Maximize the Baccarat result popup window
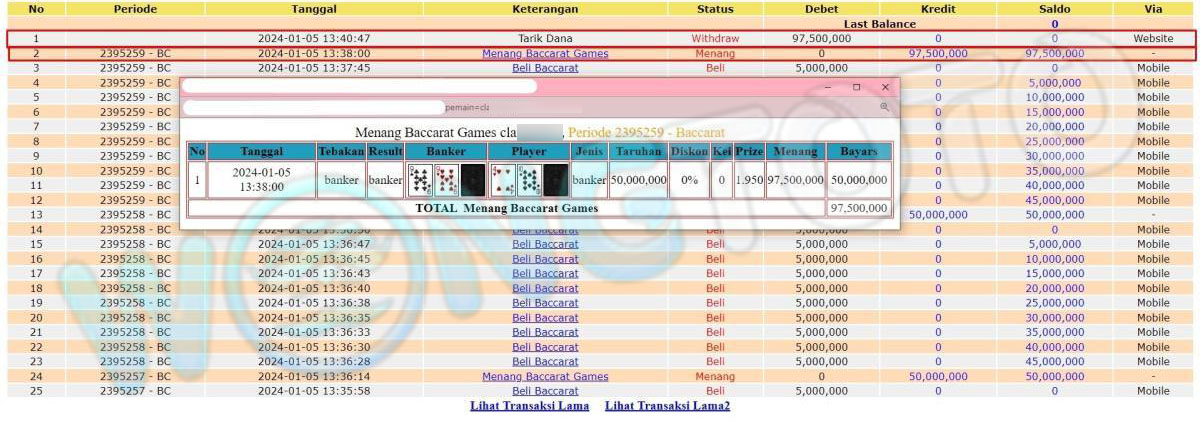Image resolution: width=1200 pixels, height=422 pixels. pyautogui.click(x=856, y=87)
